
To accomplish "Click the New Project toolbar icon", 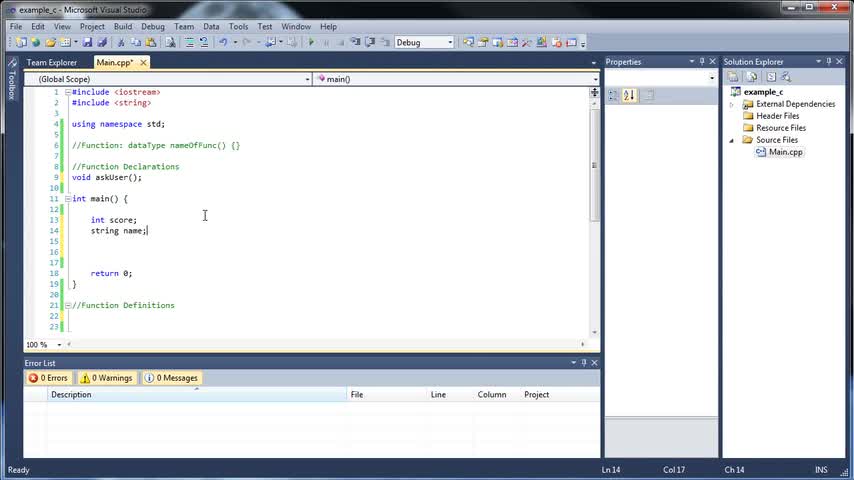I will click(21, 42).
